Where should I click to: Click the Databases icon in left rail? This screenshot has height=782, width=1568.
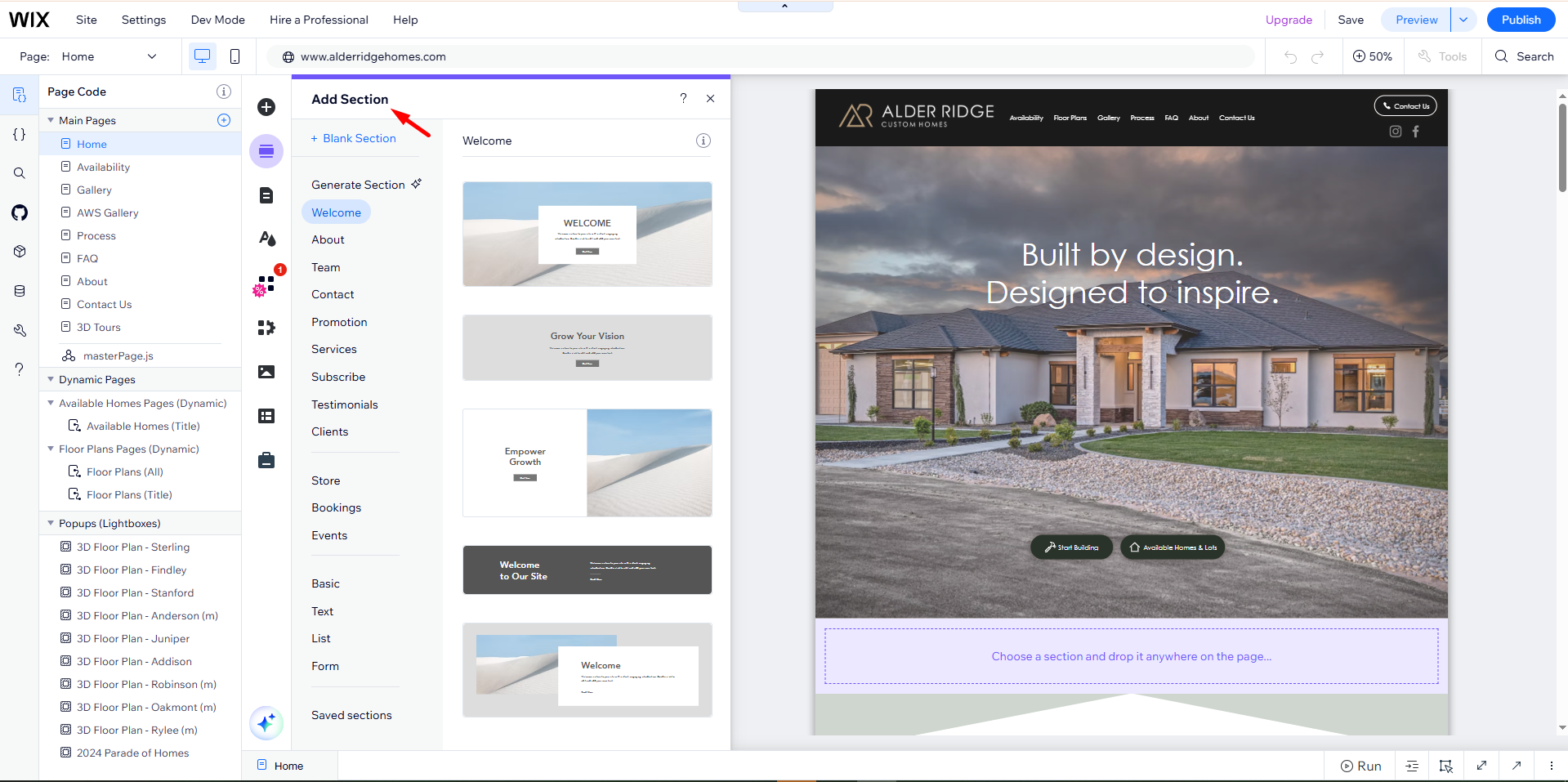point(20,291)
